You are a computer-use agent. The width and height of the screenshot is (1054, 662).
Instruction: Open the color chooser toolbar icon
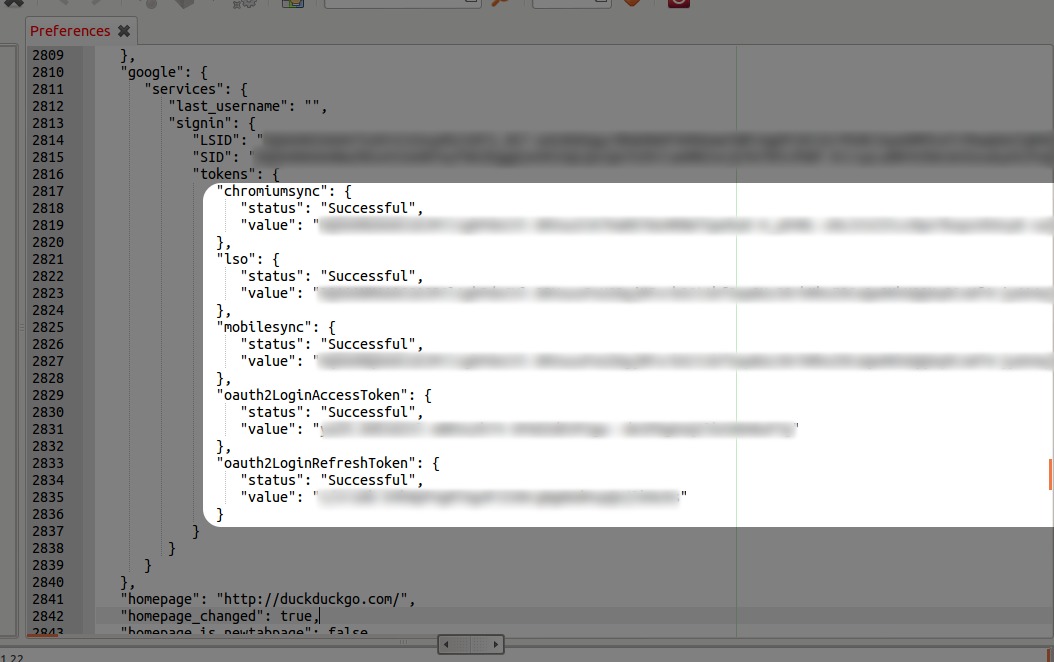292,3
